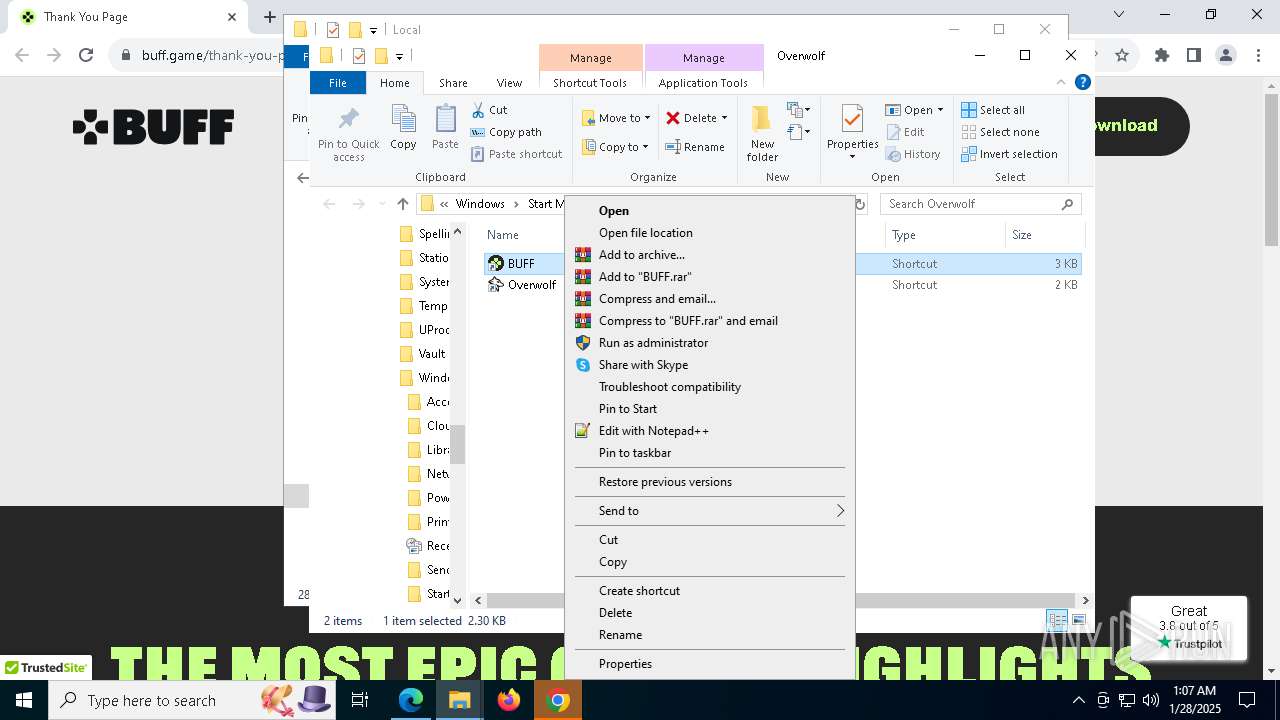Switch to the Shortcut Tools tab

pyautogui.click(x=590, y=83)
